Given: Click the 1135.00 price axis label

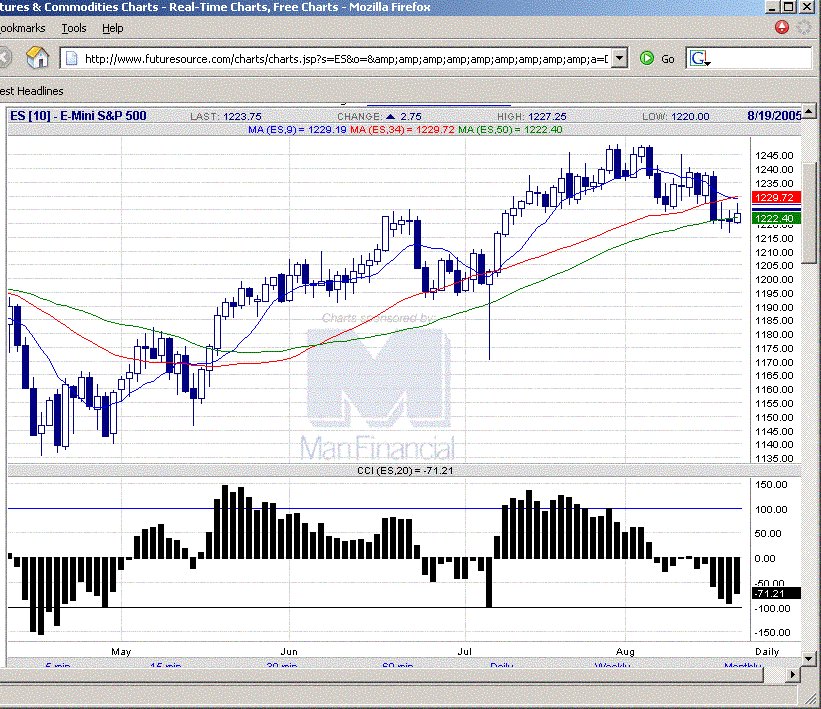Looking at the screenshot, I should click(774, 459).
